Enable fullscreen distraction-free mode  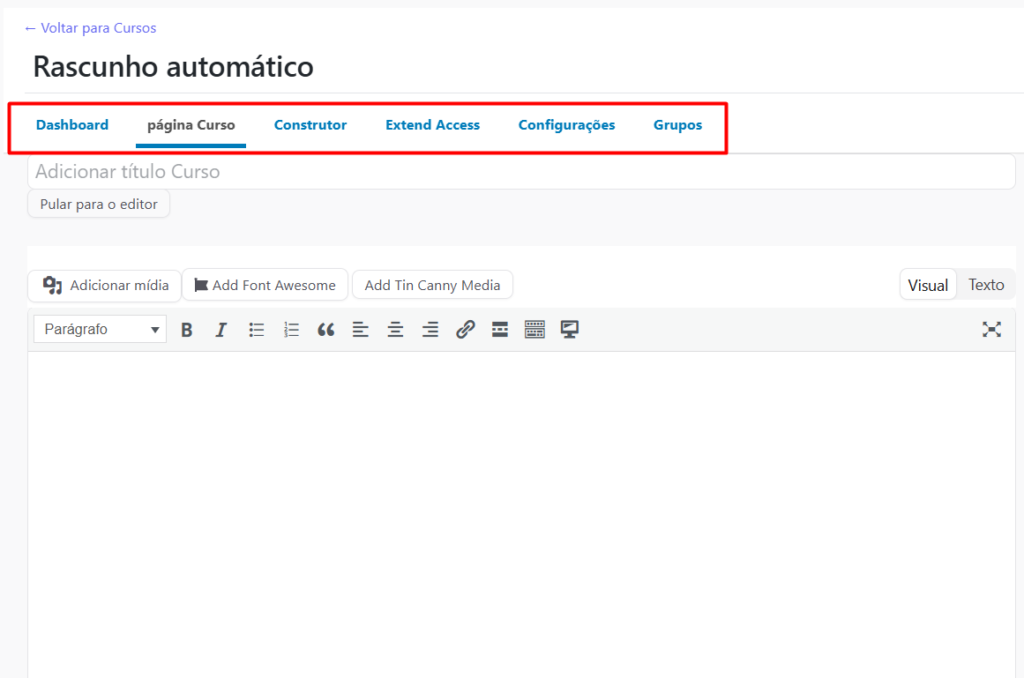(991, 330)
